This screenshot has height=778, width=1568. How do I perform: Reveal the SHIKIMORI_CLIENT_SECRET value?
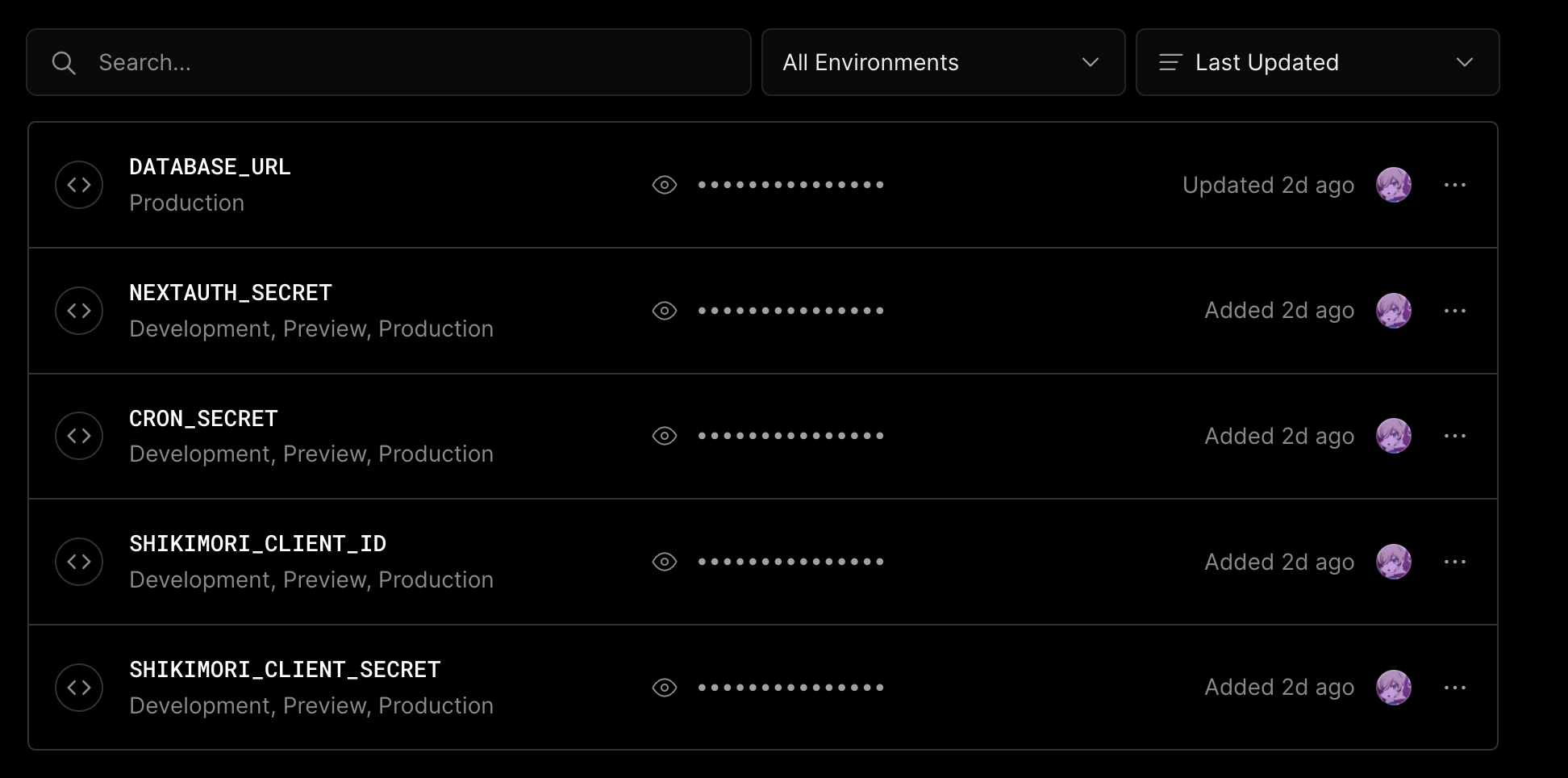click(x=664, y=687)
